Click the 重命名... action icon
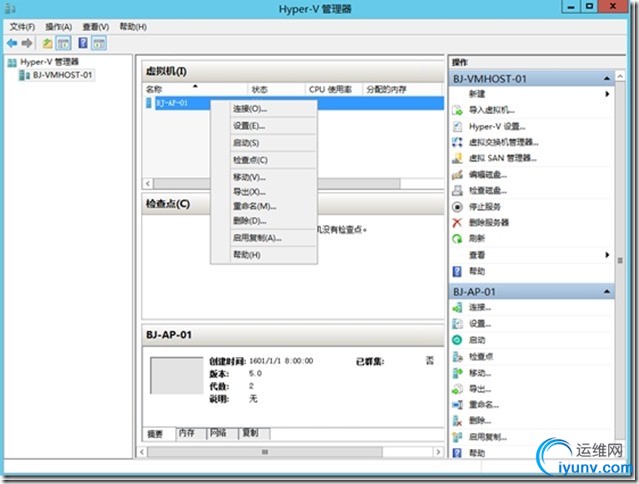 point(457,405)
